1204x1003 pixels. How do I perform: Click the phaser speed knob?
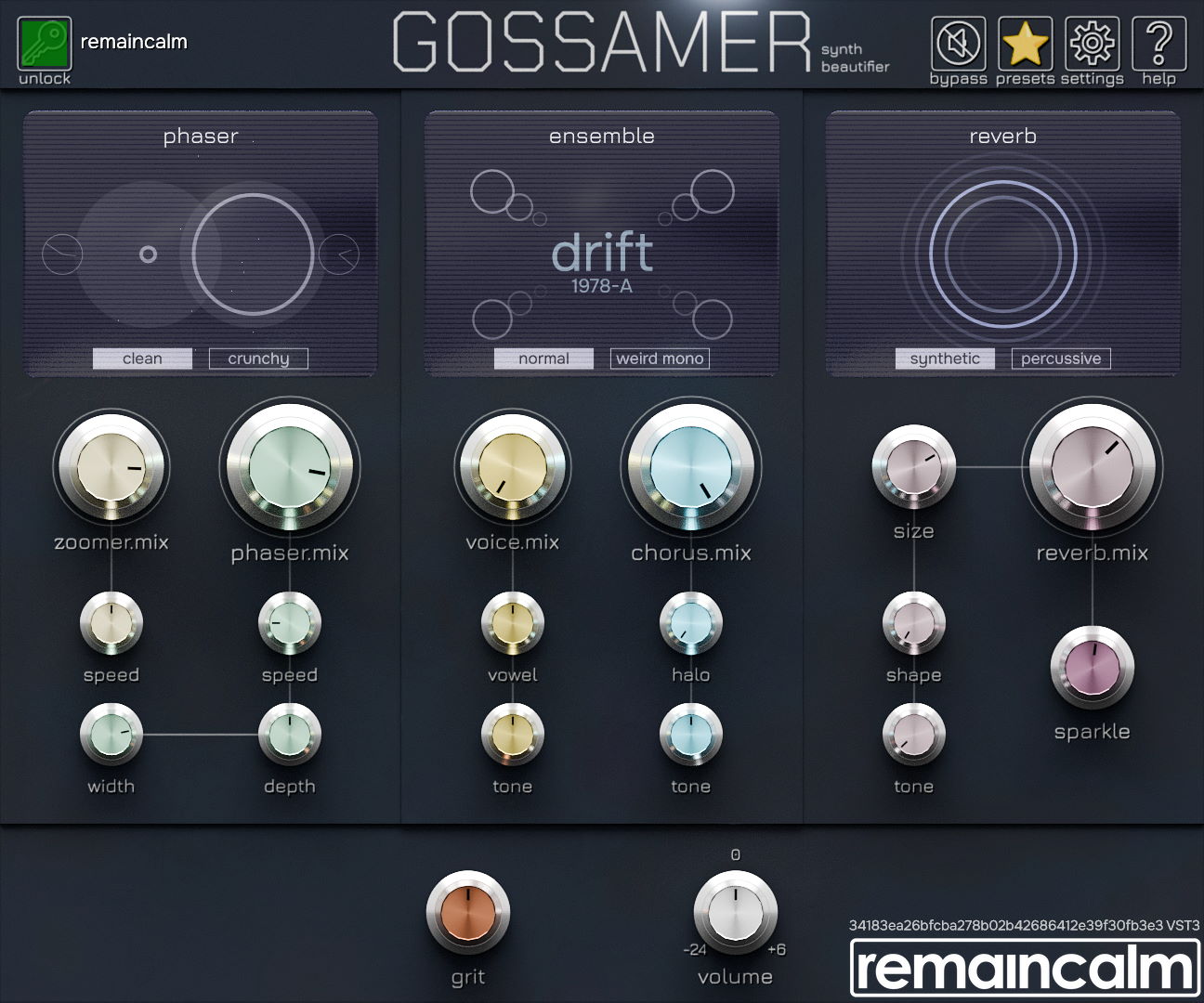(290, 623)
